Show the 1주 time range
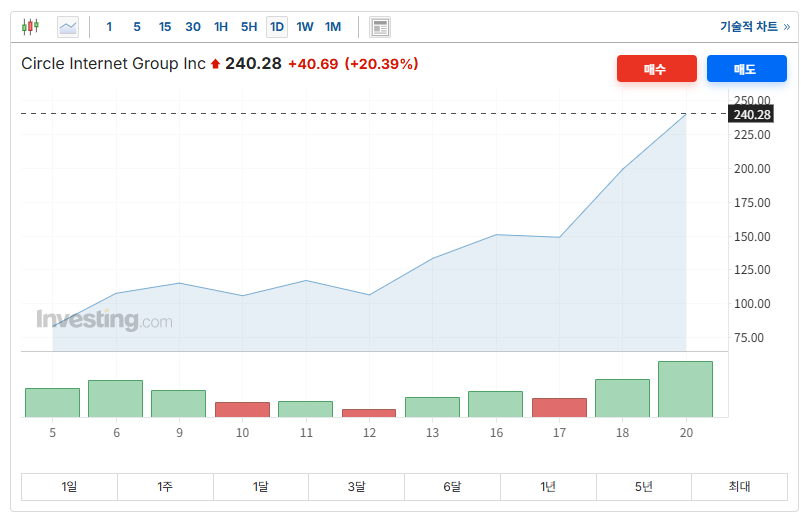The width and height of the screenshot is (801, 517). 165,486
